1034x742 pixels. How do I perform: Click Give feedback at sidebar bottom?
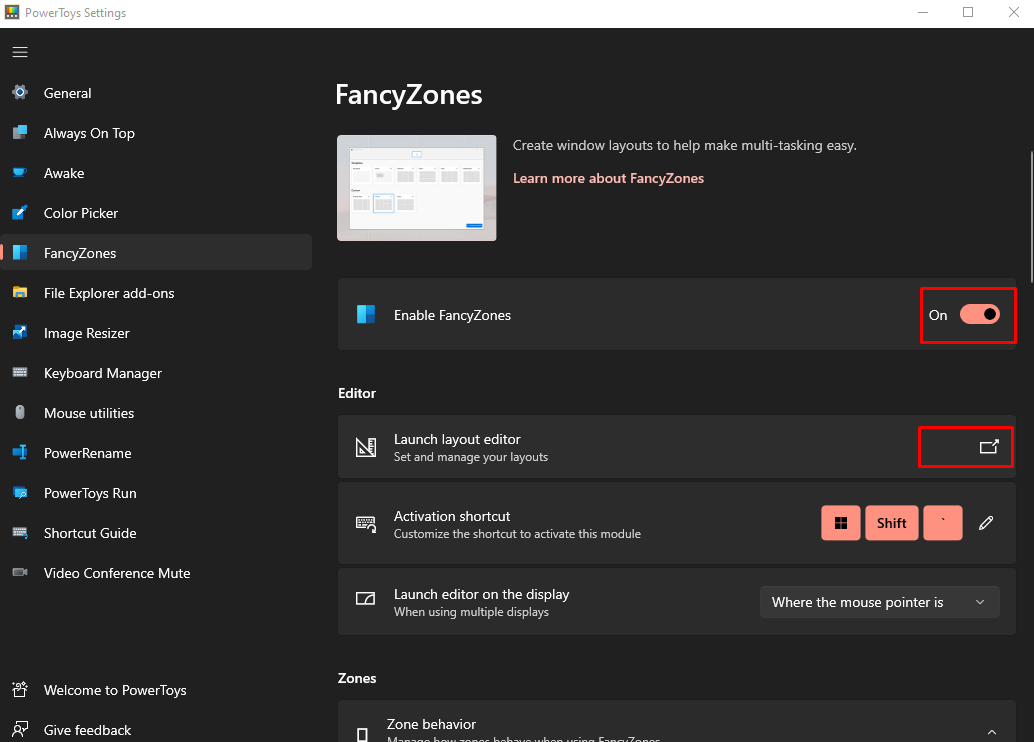coord(87,730)
